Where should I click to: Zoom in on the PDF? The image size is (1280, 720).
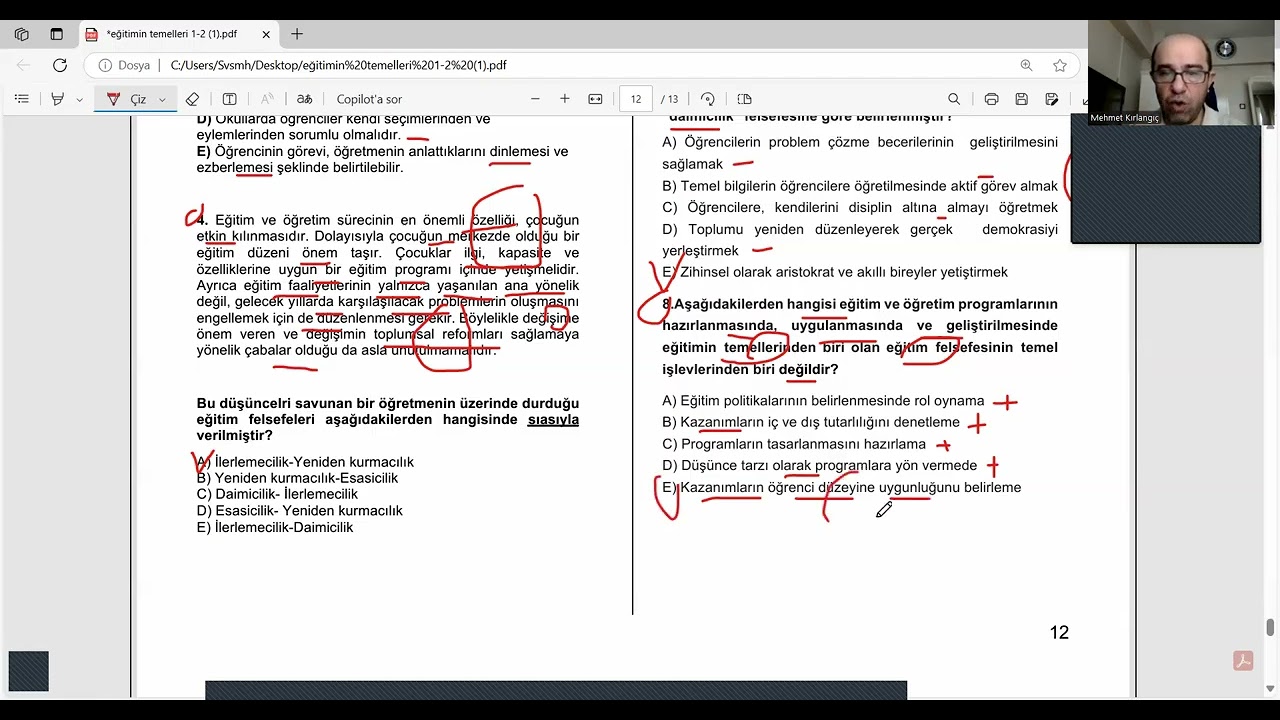tap(565, 99)
